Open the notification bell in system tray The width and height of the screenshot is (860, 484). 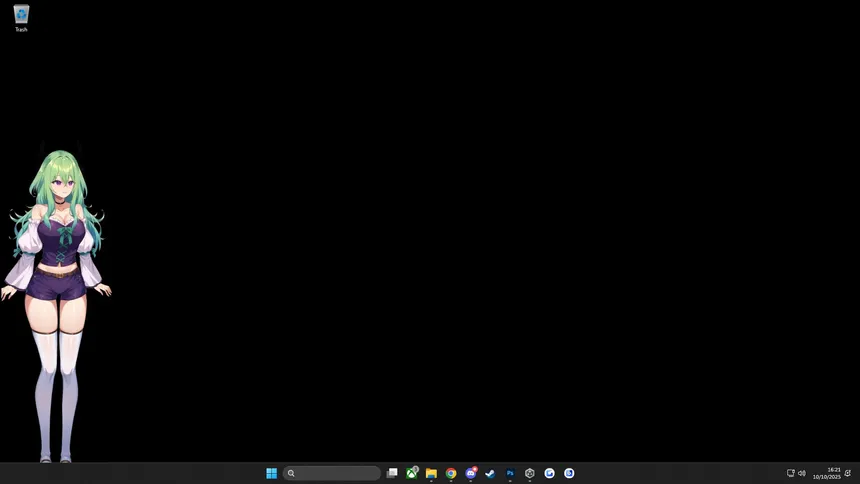pos(848,473)
